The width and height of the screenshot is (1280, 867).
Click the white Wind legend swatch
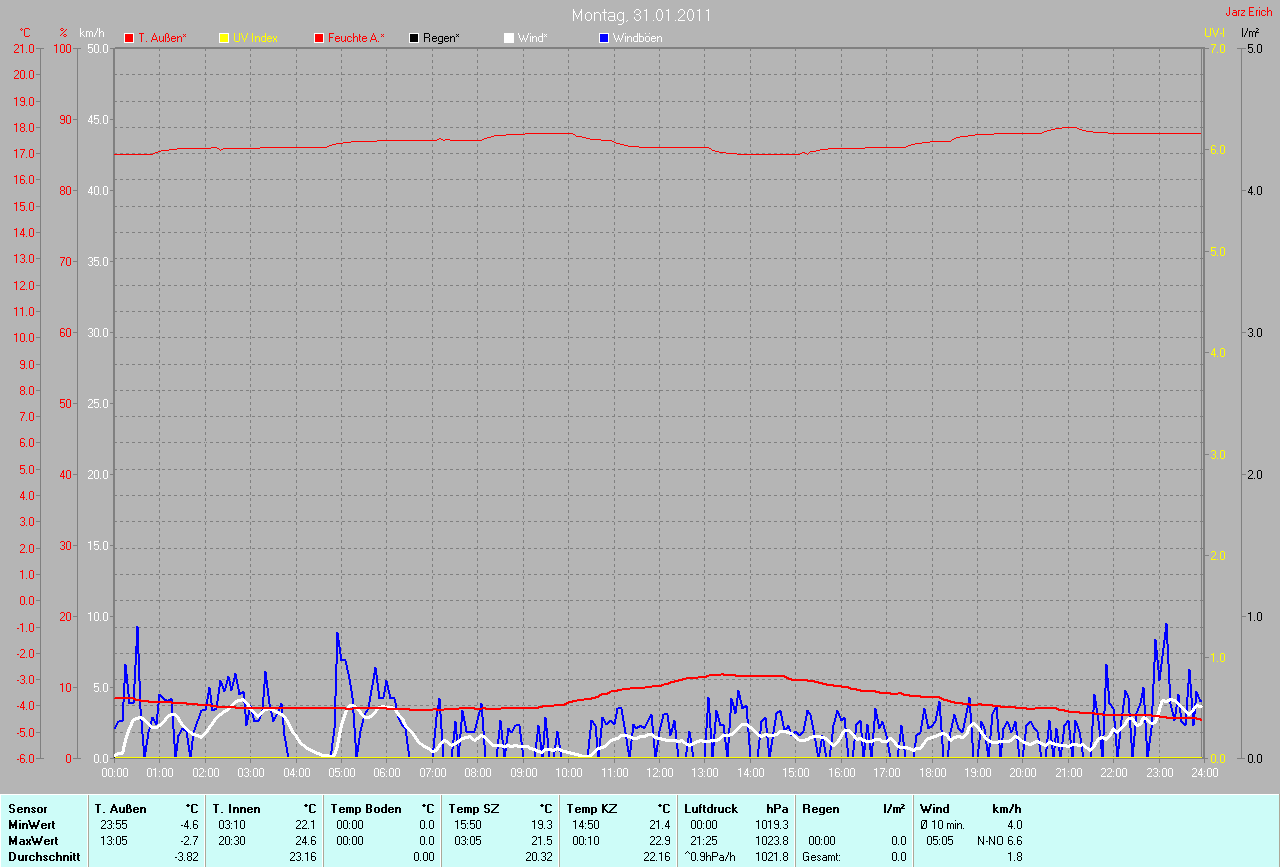coord(509,38)
